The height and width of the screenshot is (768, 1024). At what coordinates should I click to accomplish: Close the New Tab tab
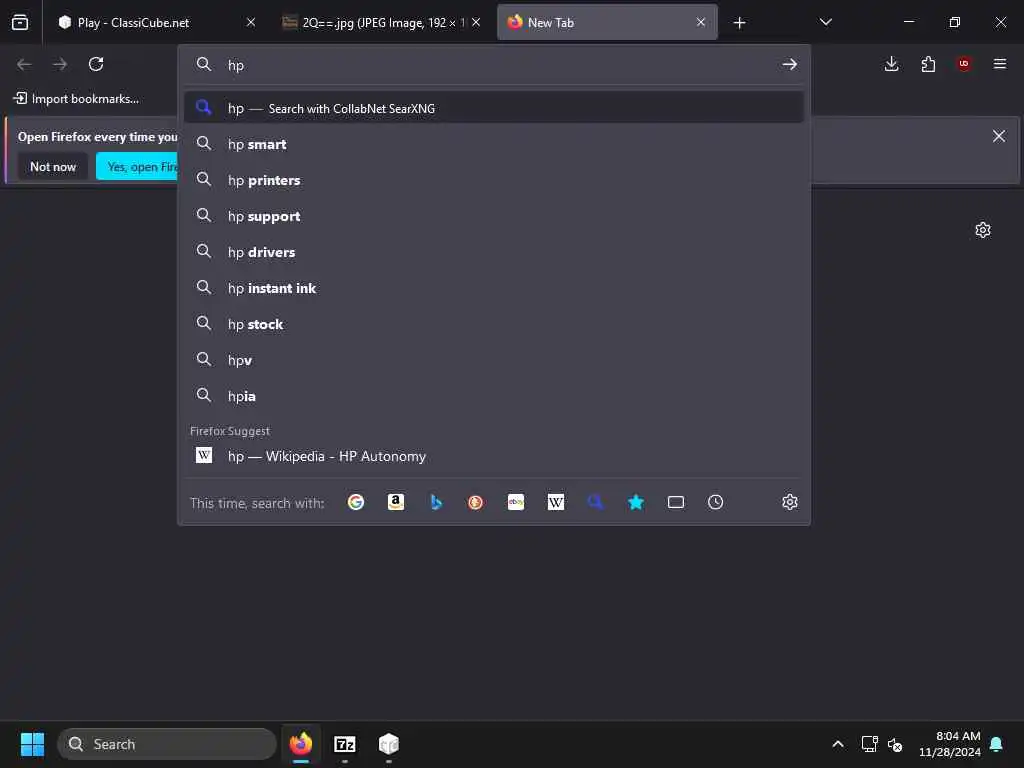pyautogui.click(x=701, y=22)
